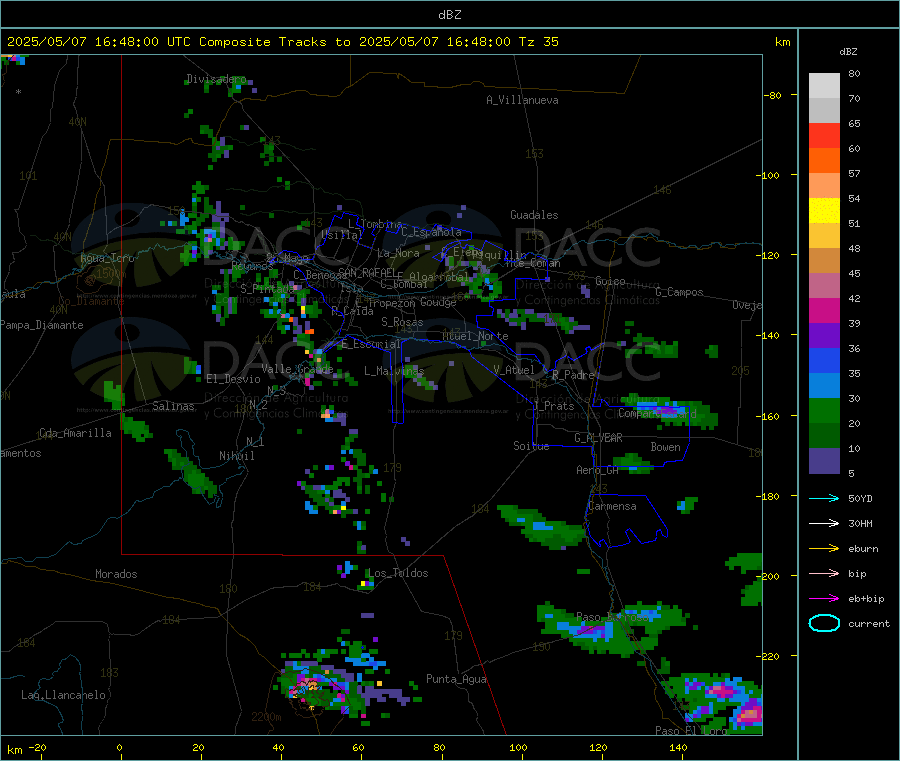The height and width of the screenshot is (761, 900).
Task: Click the 51 dBZ yellow legend swatch
Action: point(824,211)
